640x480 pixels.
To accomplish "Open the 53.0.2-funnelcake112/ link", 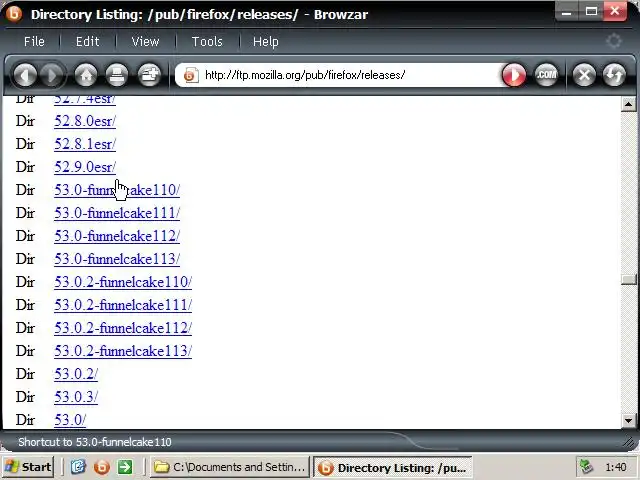I will [x=123, y=328].
